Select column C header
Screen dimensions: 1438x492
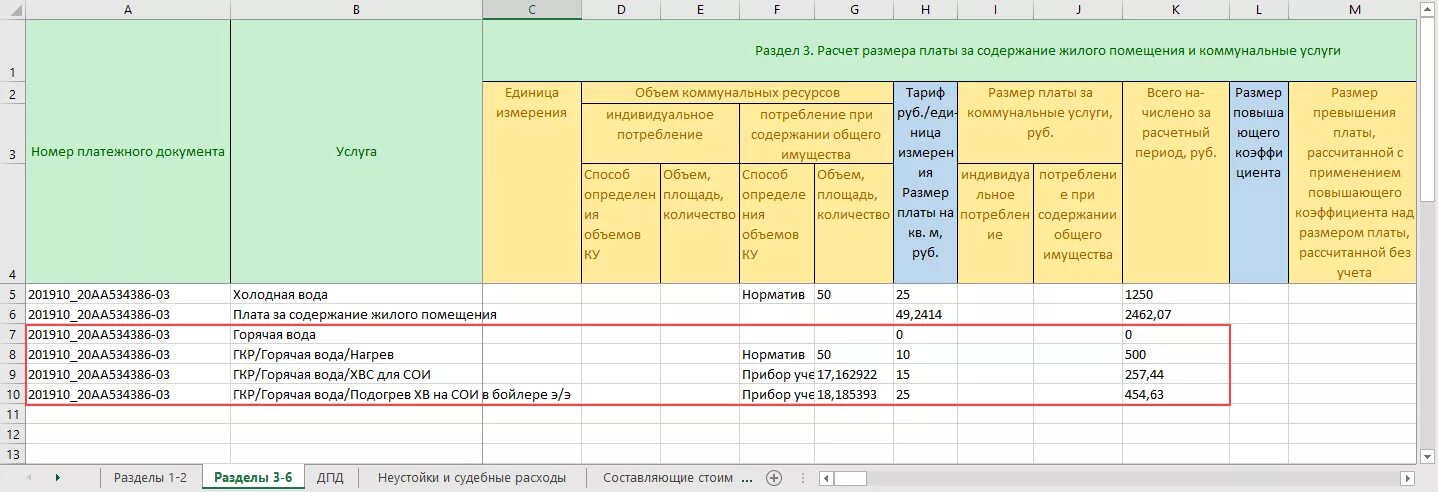[532, 9]
